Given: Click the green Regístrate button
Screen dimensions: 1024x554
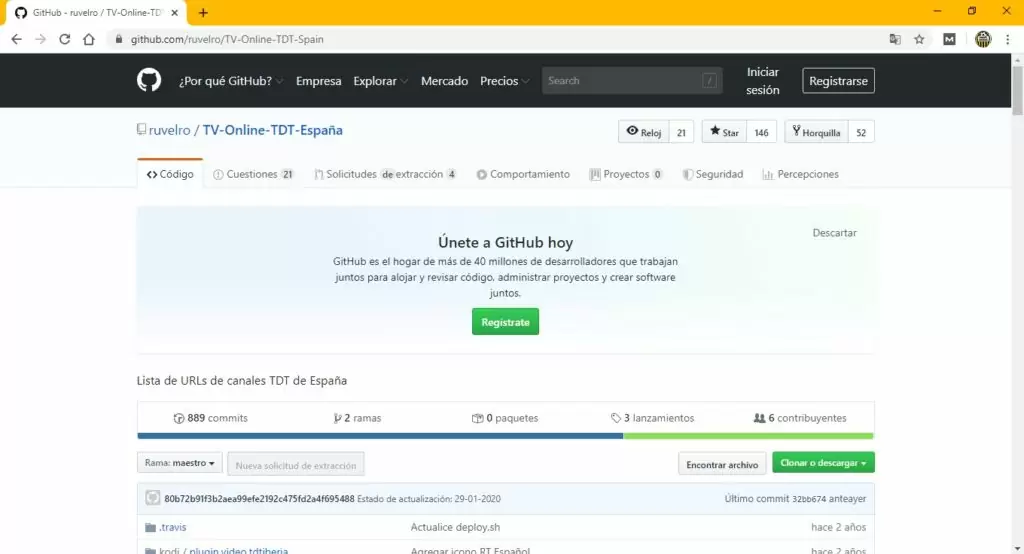Looking at the screenshot, I should point(505,322).
